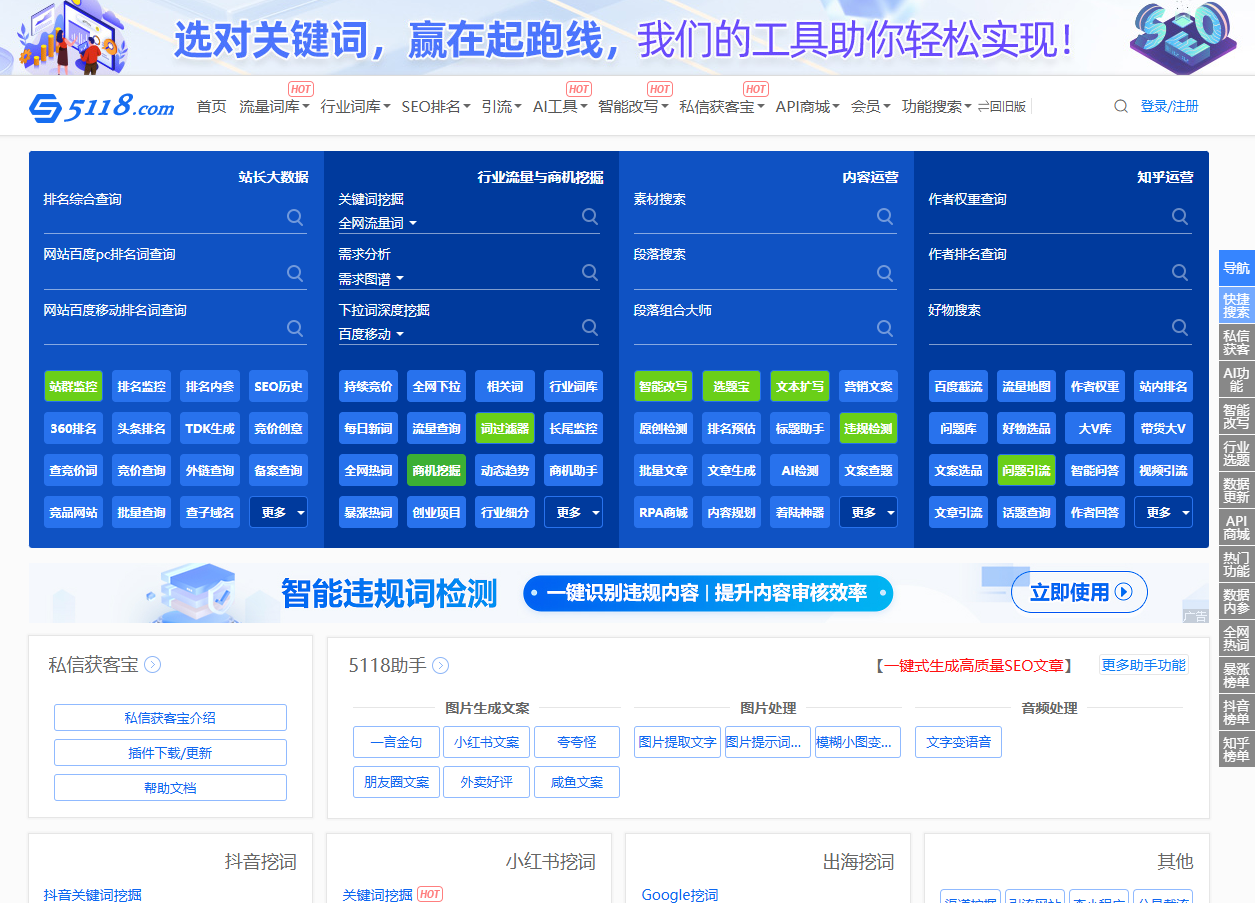Click search icon for 网站百度移动排名词查询
This screenshot has height=903, width=1255.
(295, 328)
